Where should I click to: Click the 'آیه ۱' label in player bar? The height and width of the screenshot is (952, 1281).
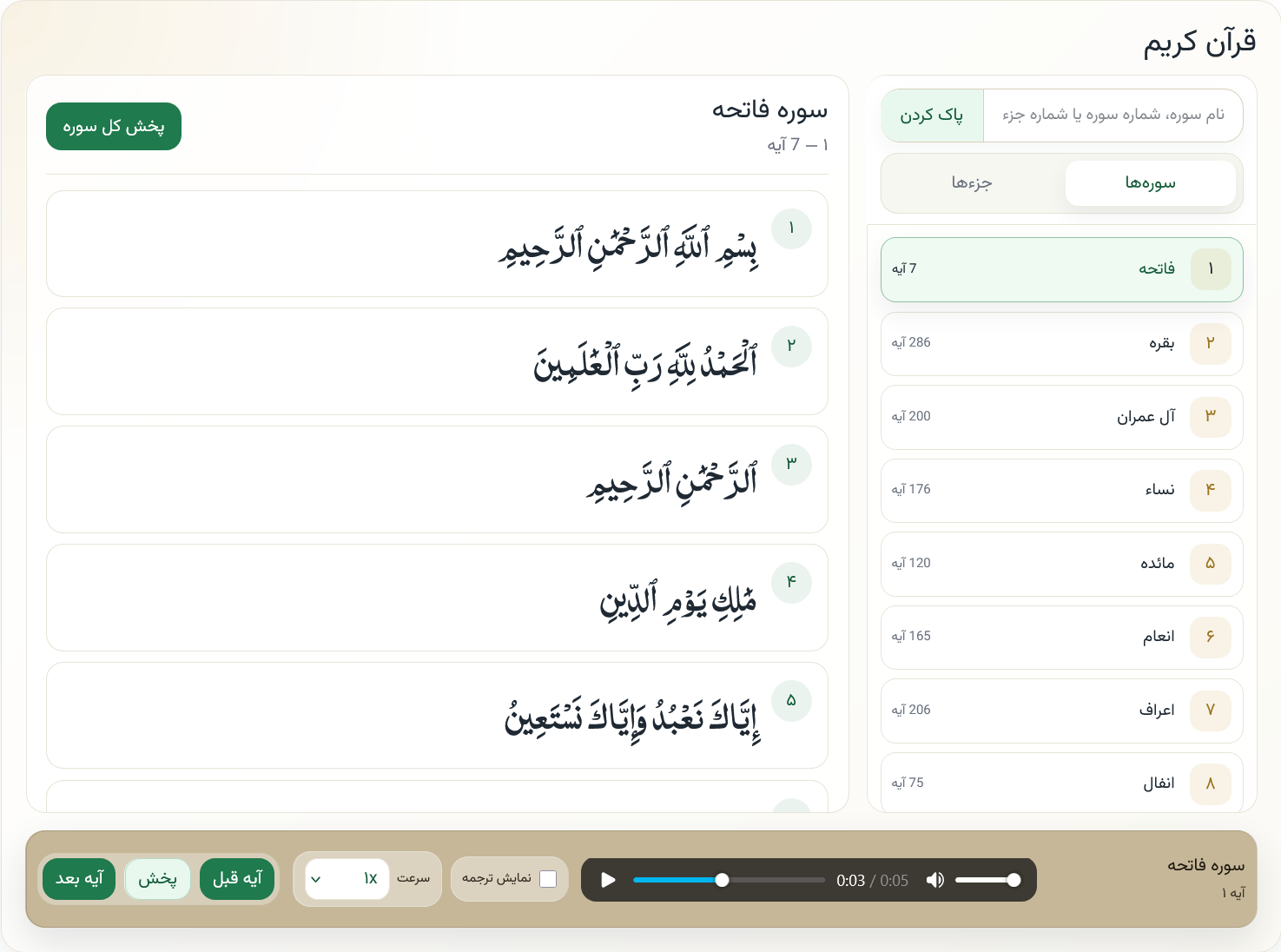click(x=1233, y=893)
